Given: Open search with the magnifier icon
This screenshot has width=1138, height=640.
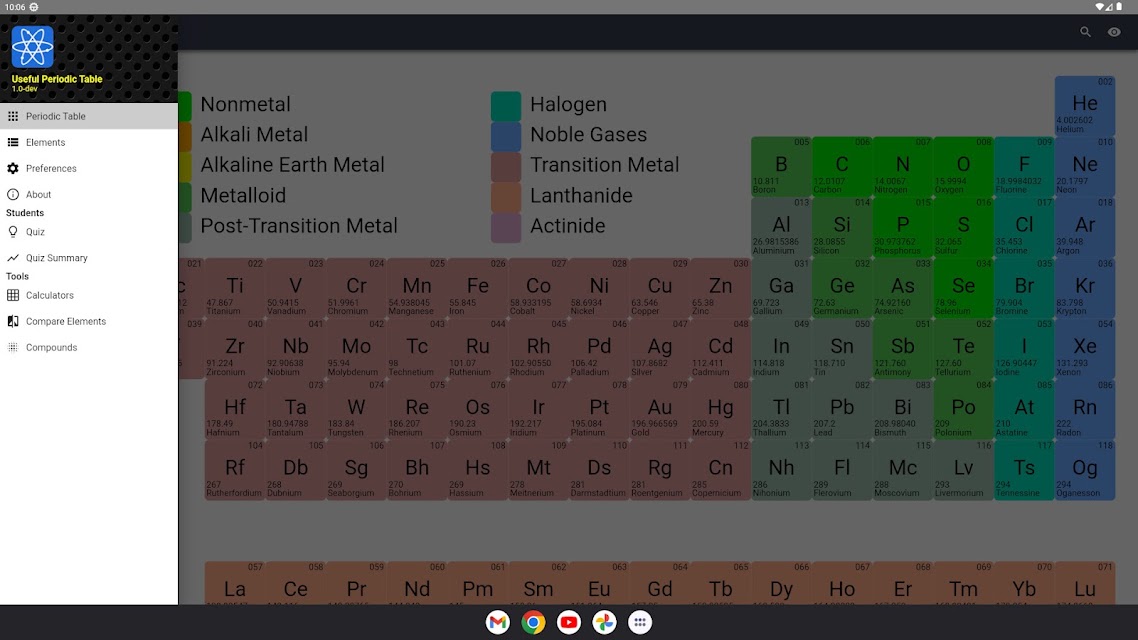Looking at the screenshot, I should (1085, 32).
